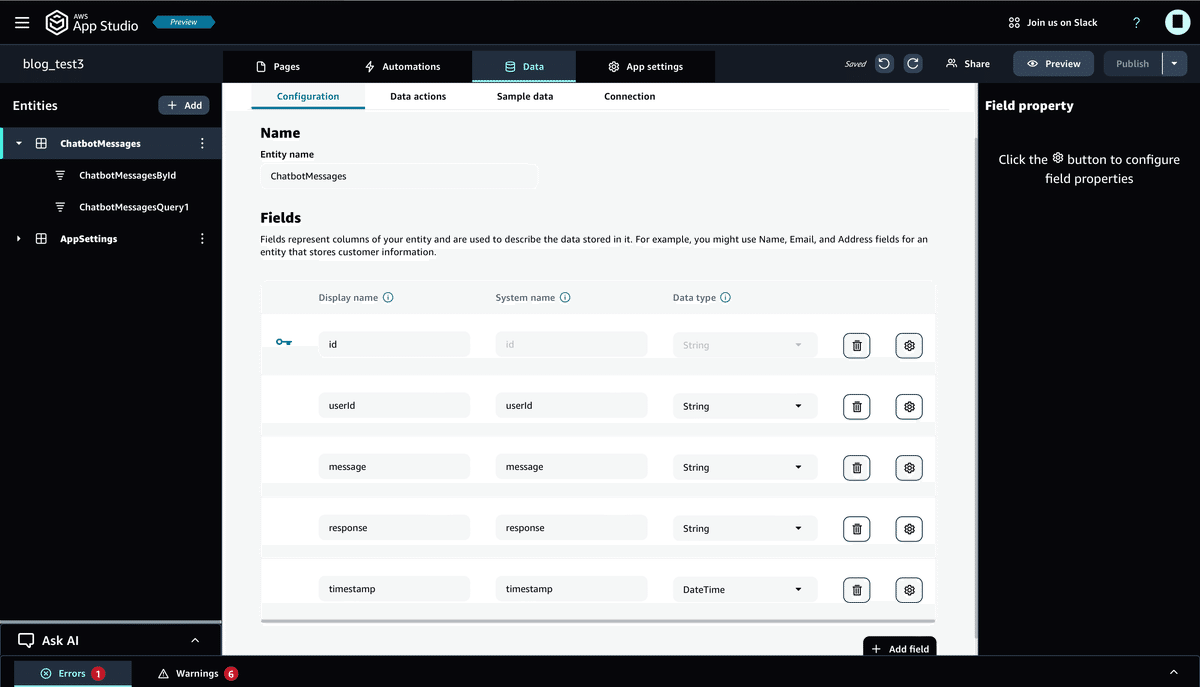This screenshot has height=687, width=1200.
Task: Click the key icon on the id field
Action: click(284, 340)
